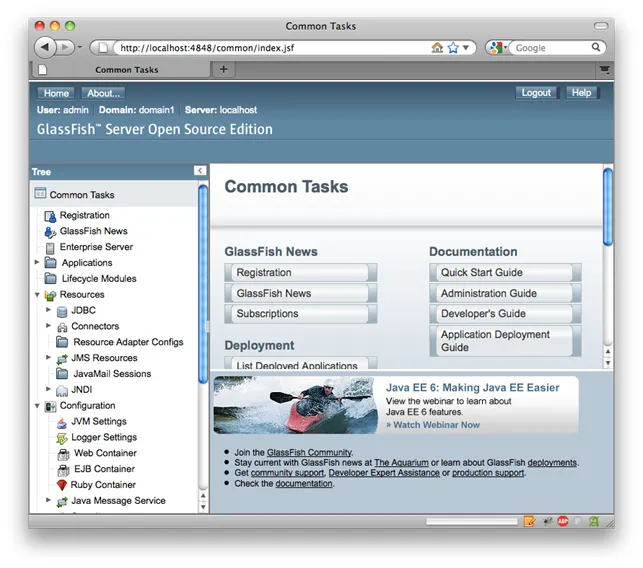Click the URL address field

pos(273,48)
